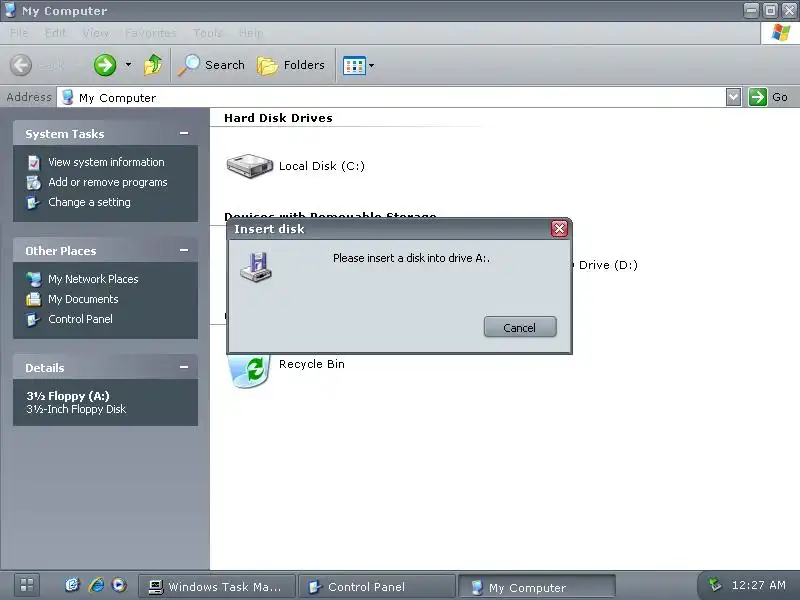Close the Insert disk dialog
The image size is (800, 600).
559,229
